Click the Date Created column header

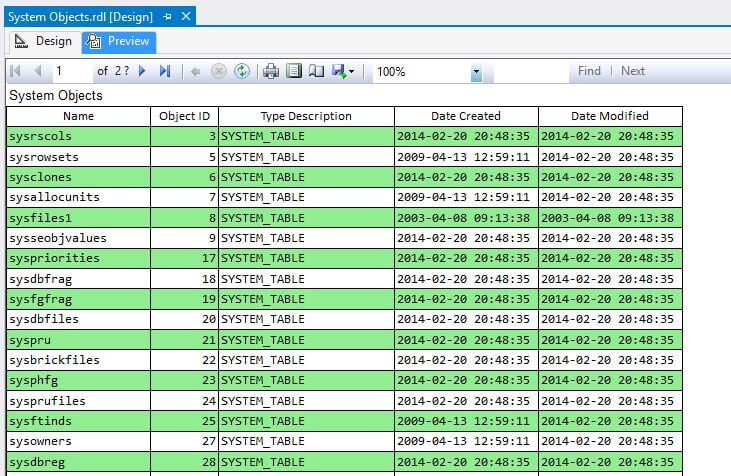pos(466,116)
